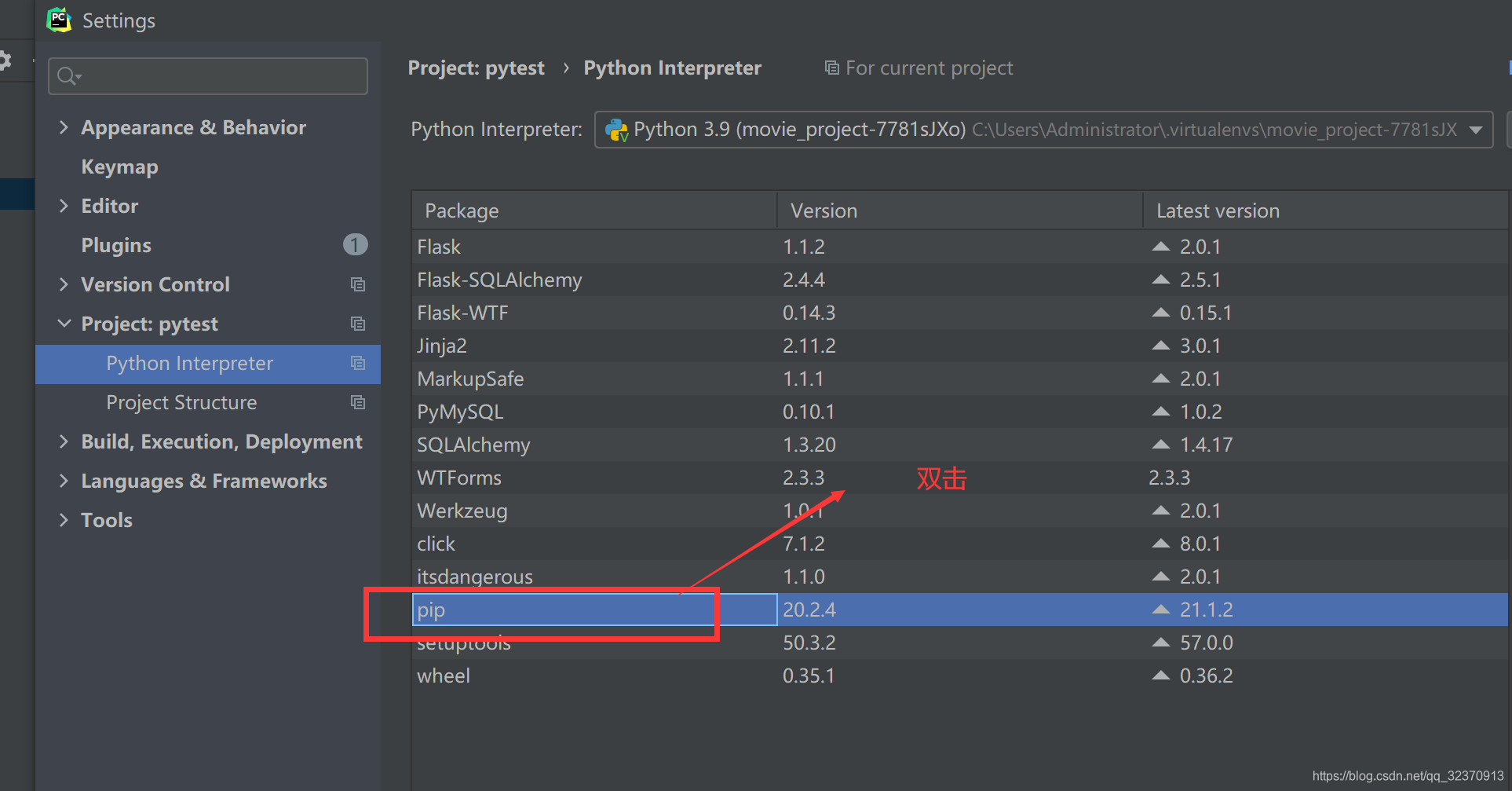Click upgrade arrow icon in Jinja2 row
This screenshot has width=1512, height=791.
coord(1160,346)
